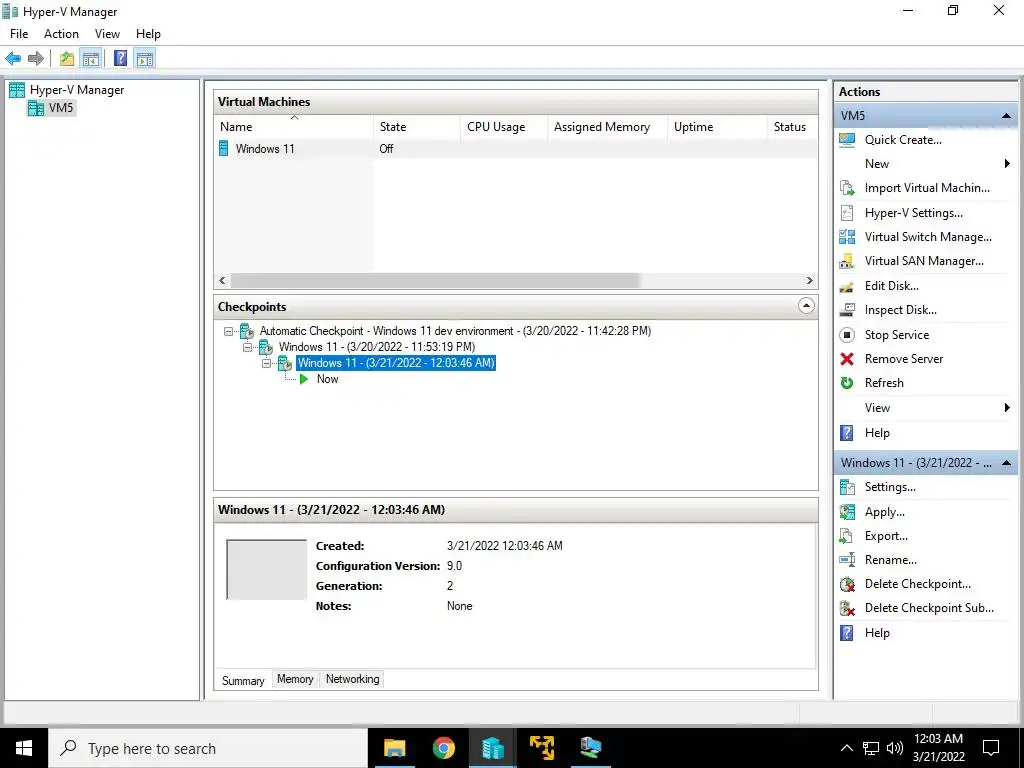Open the File menu

click(19, 34)
